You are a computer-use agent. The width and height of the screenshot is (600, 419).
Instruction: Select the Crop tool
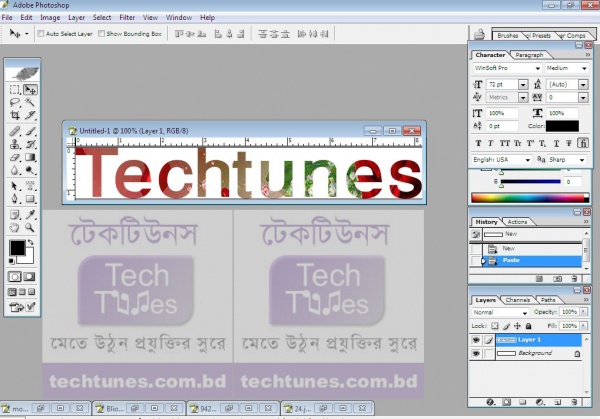[x=15, y=115]
